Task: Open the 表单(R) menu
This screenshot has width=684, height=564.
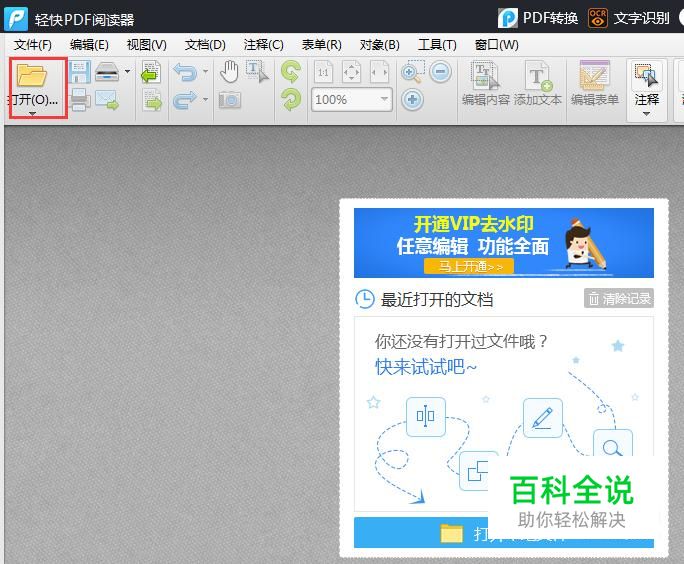Action: point(321,45)
